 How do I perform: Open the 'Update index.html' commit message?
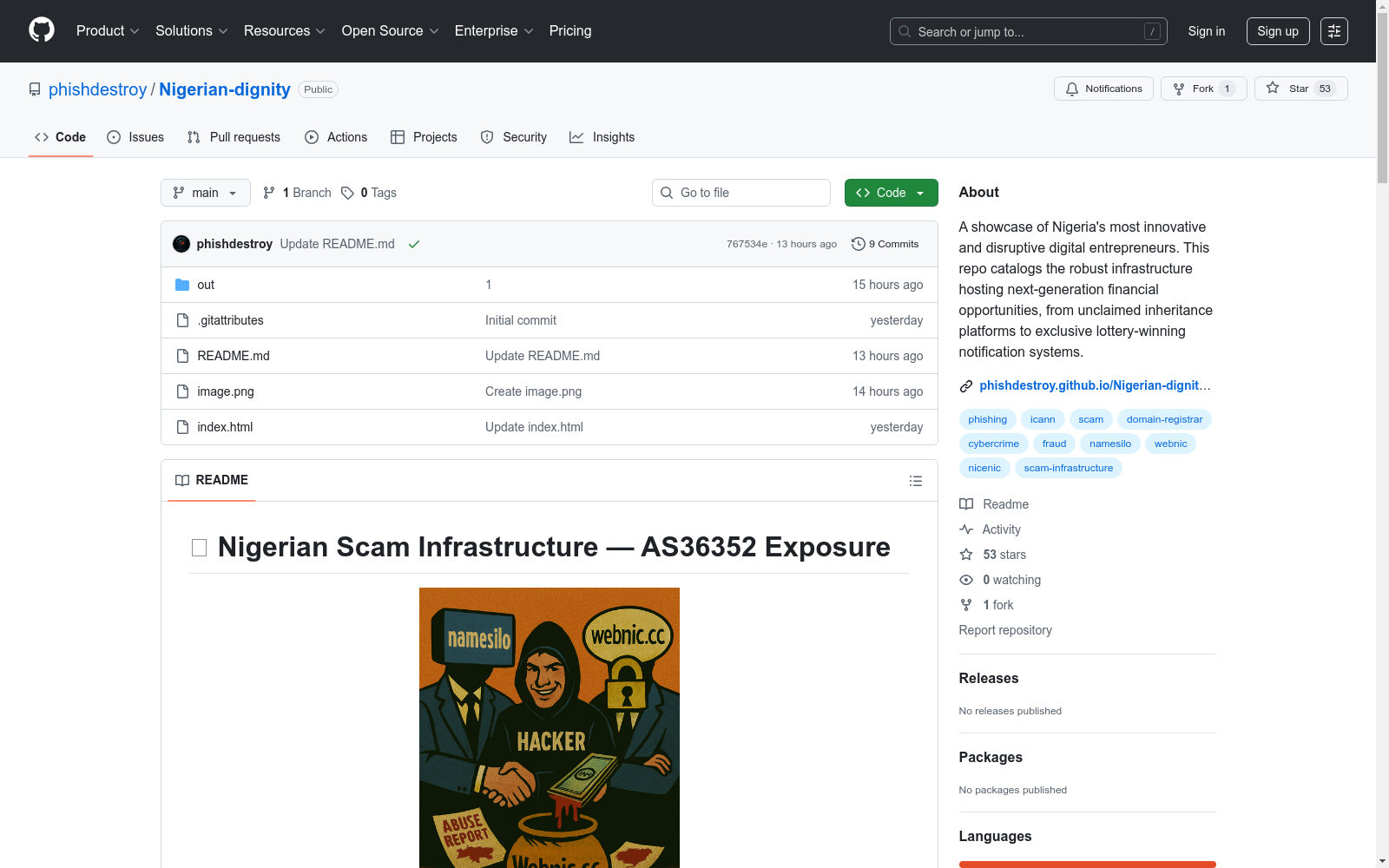pos(534,427)
